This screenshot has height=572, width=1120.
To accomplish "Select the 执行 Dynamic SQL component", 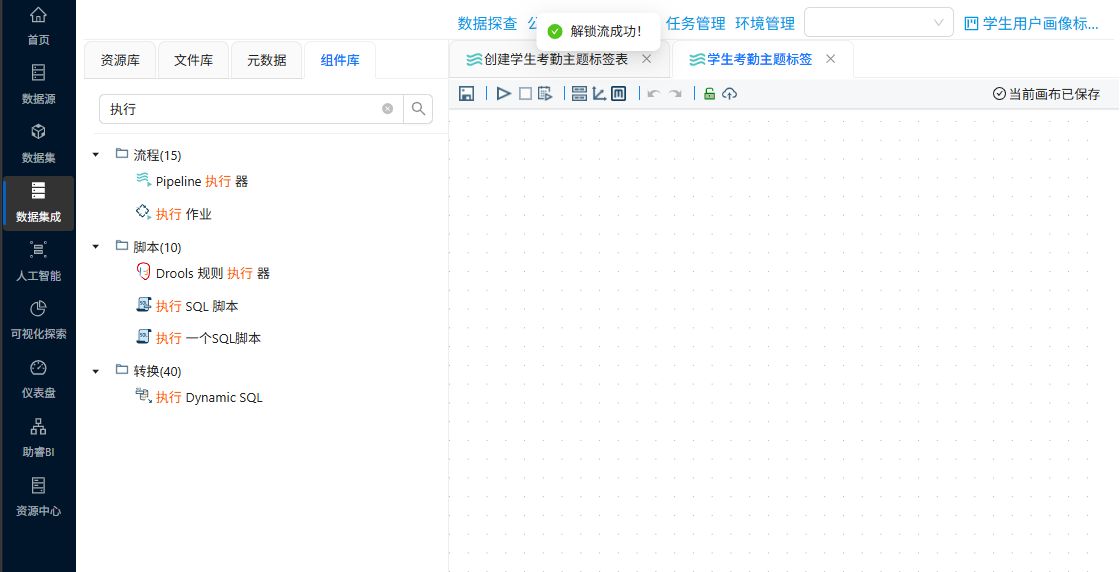I will (209, 397).
